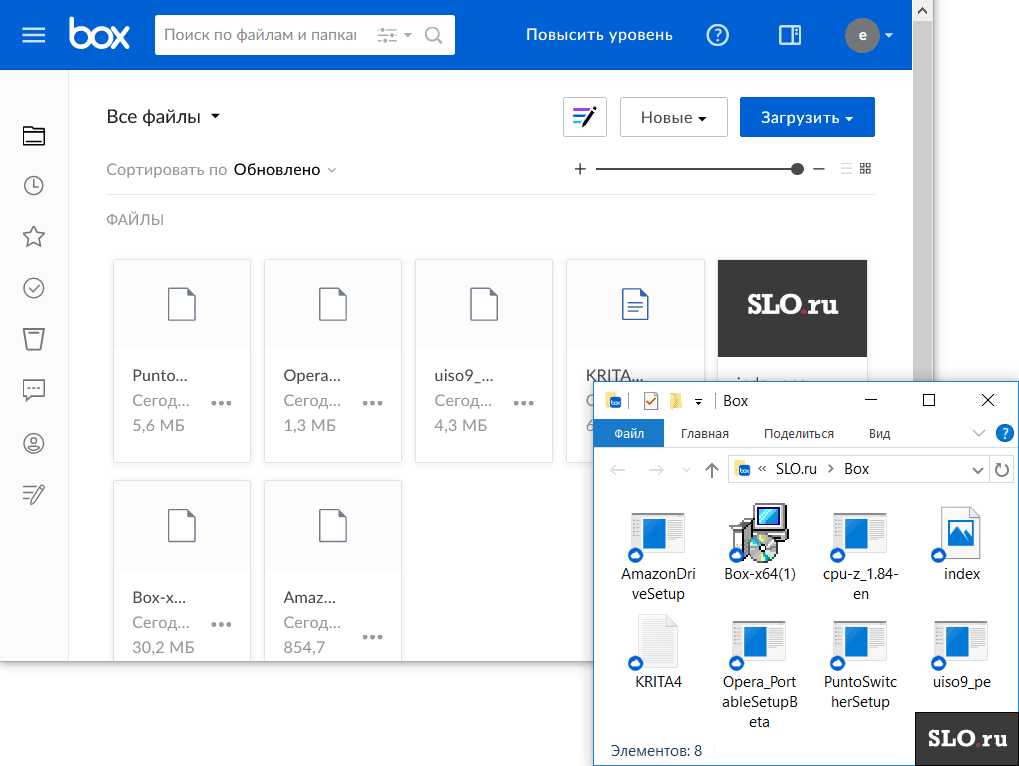Click 'SLO.ru' in Explorer breadcrumb
1019x766 pixels.
point(796,469)
